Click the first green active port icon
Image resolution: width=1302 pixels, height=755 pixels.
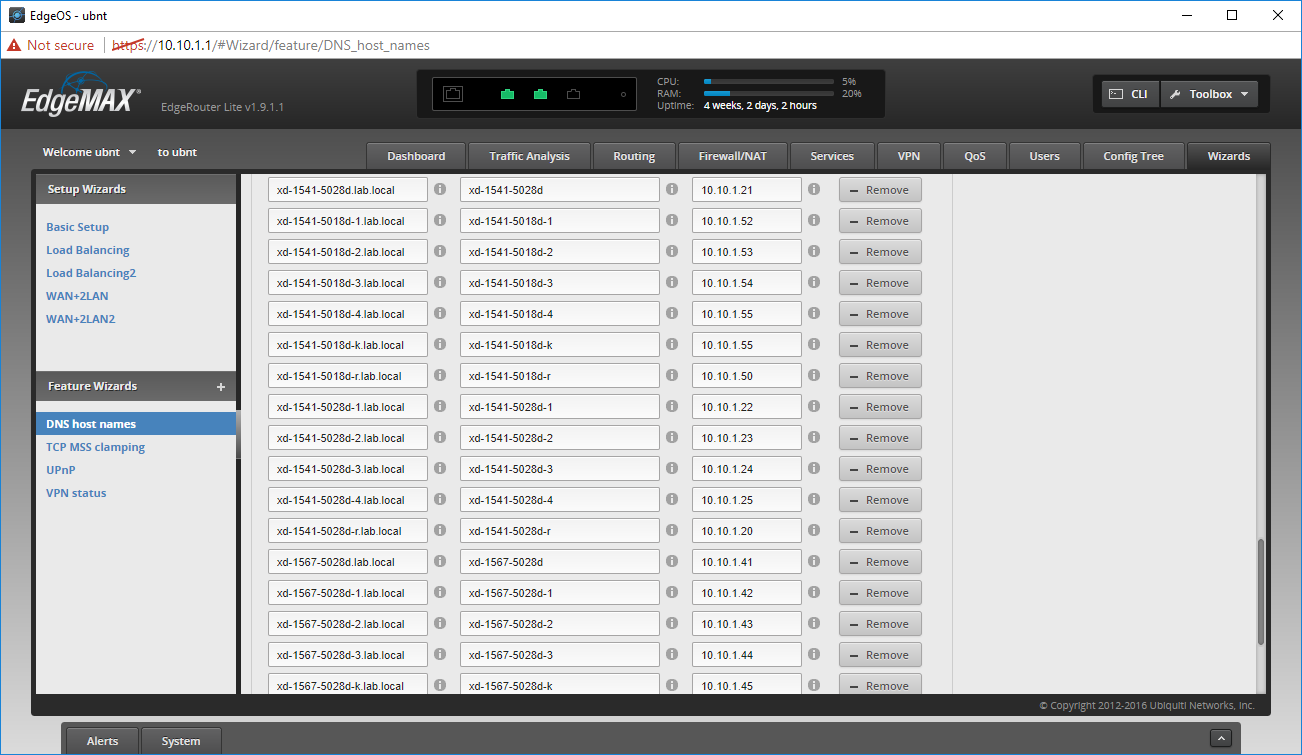[x=507, y=94]
